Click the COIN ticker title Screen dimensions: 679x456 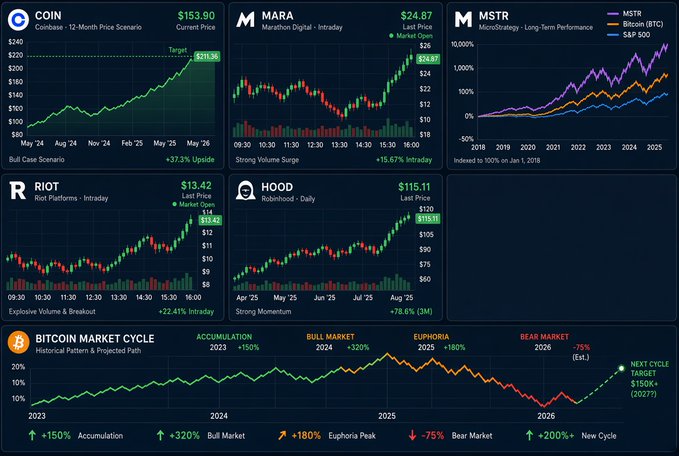point(48,16)
